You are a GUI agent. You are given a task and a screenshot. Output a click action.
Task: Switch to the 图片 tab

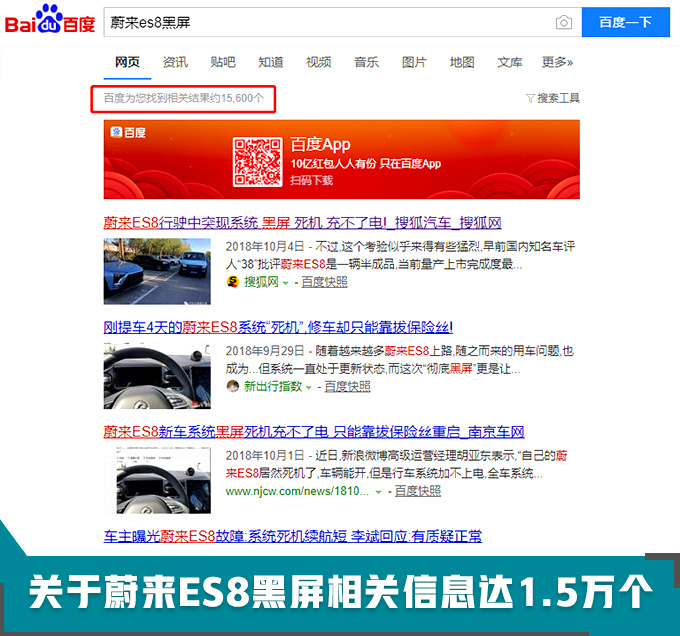point(414,62)
